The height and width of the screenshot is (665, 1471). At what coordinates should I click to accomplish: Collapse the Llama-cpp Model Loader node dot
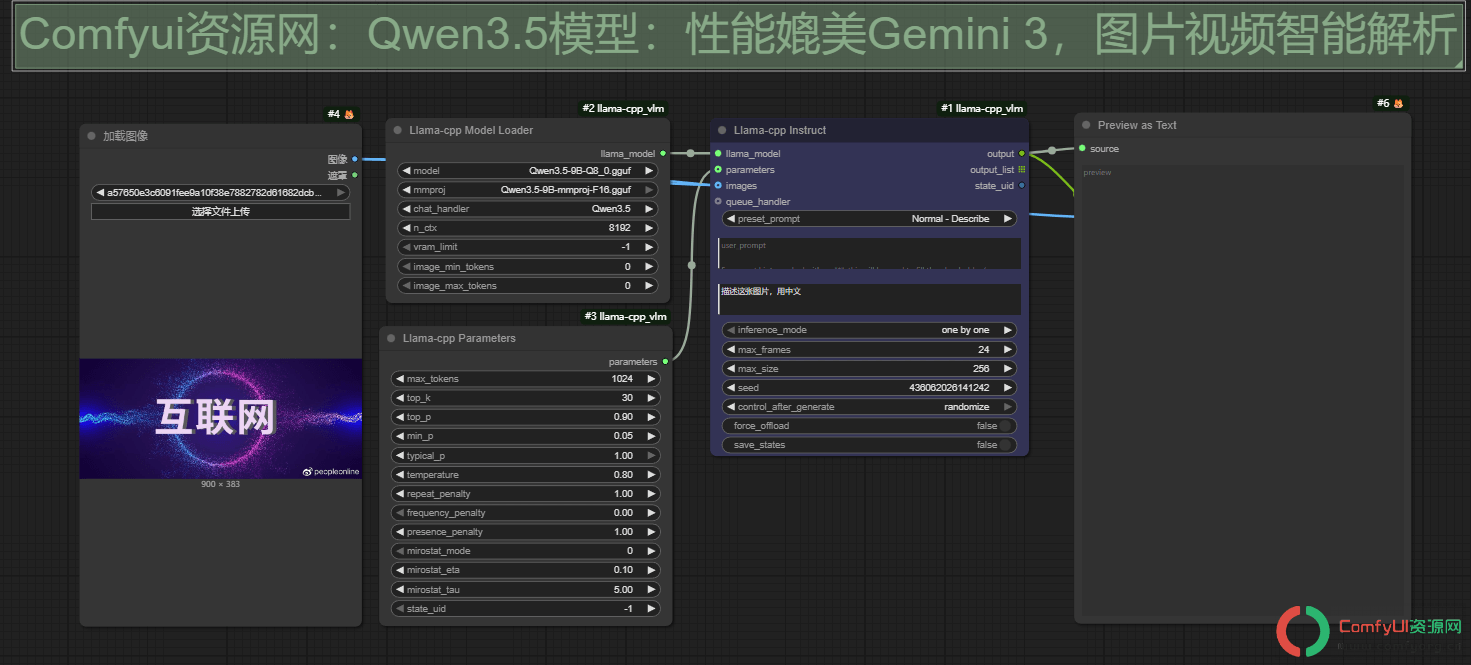pyautogui.click(x=397, y=130)
